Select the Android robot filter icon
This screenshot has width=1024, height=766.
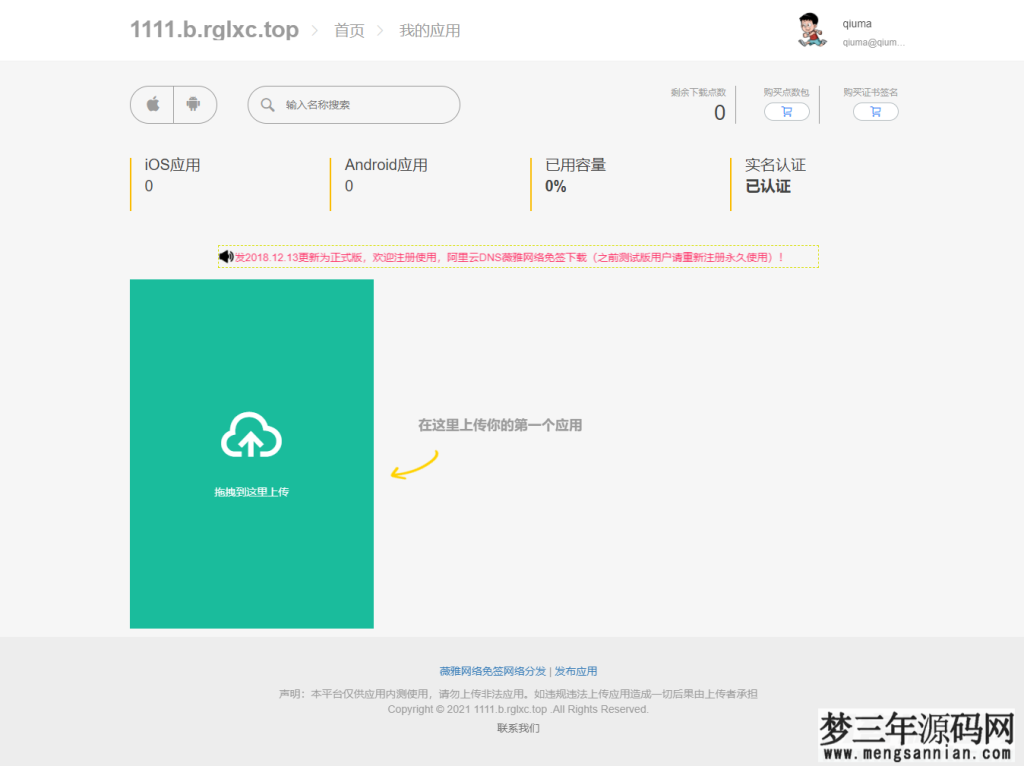pyautogui.click(x=195, y=104)
